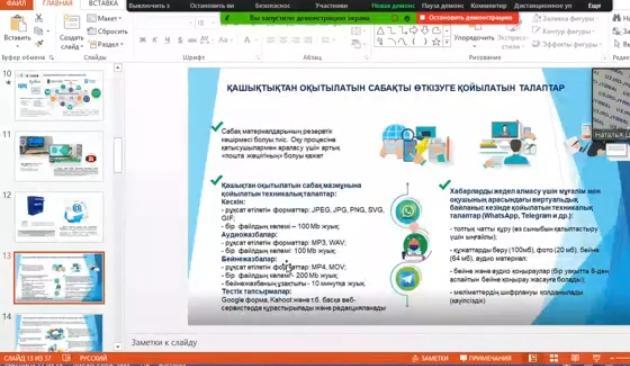Image resolution: width=630 pixels, height=366 pixels.
Task: Open the Эффекты фигуры effects dropdown
Action: pos(567,44)
